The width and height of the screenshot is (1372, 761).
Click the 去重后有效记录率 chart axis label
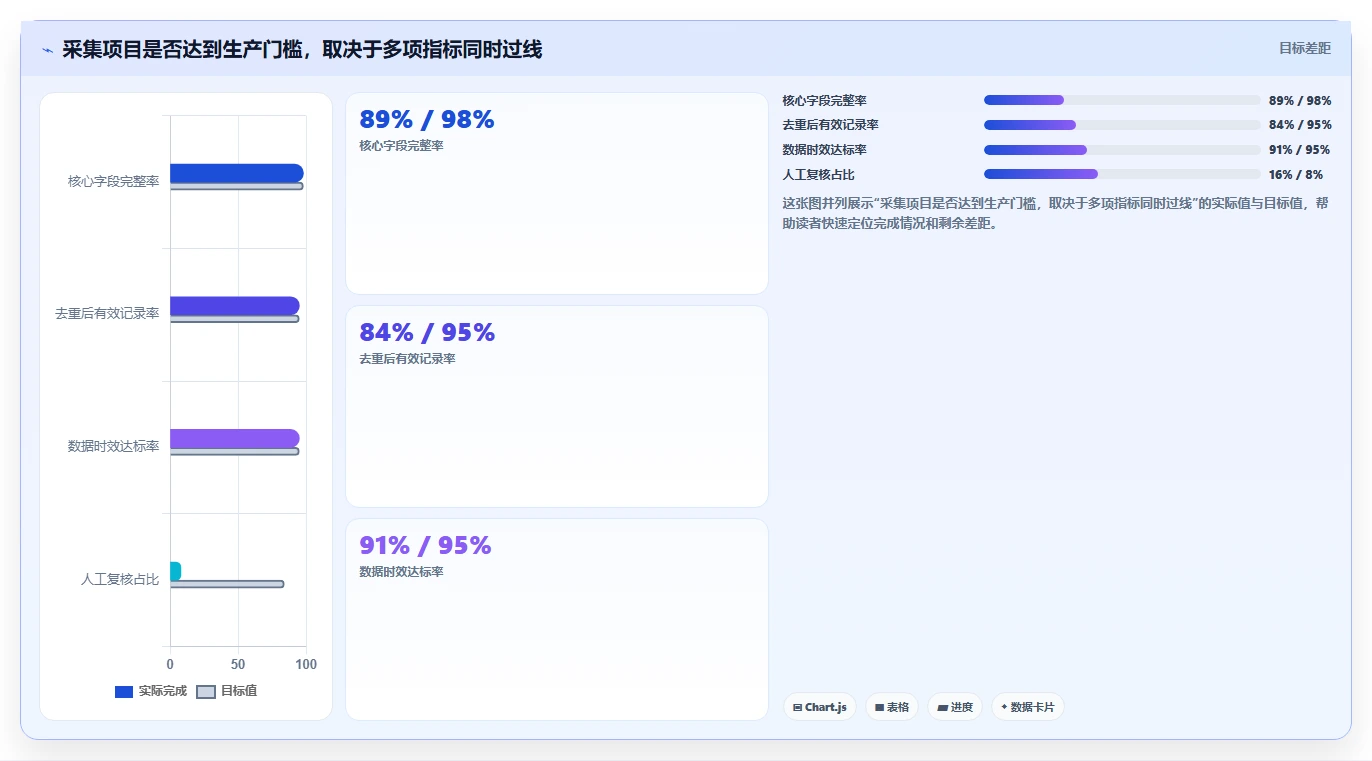[107, 314]
